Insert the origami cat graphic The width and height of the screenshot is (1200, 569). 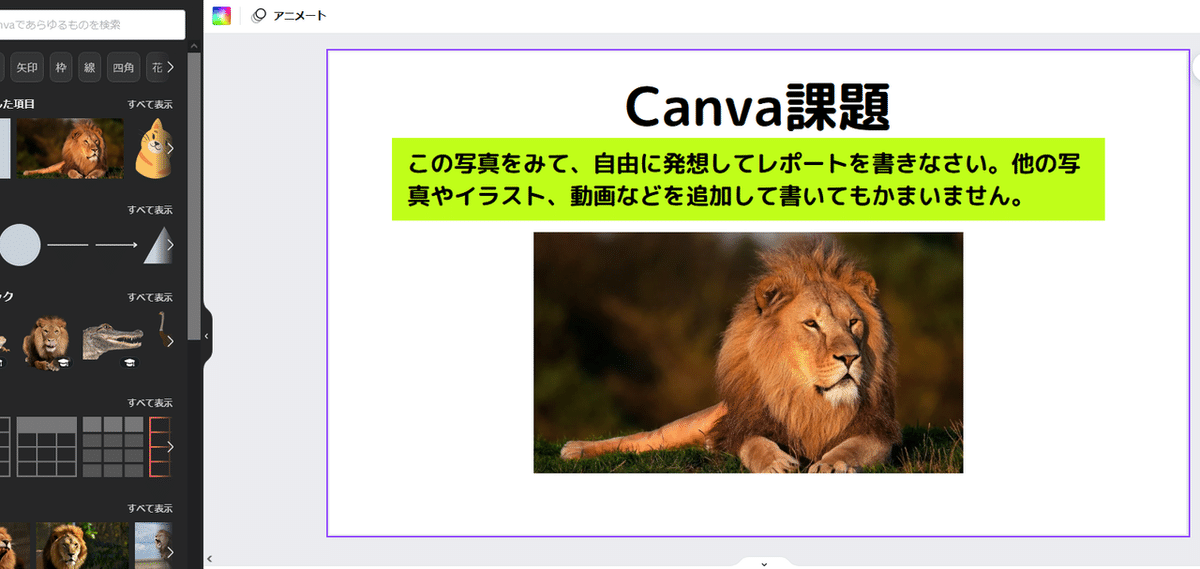[x=151, y=148]
